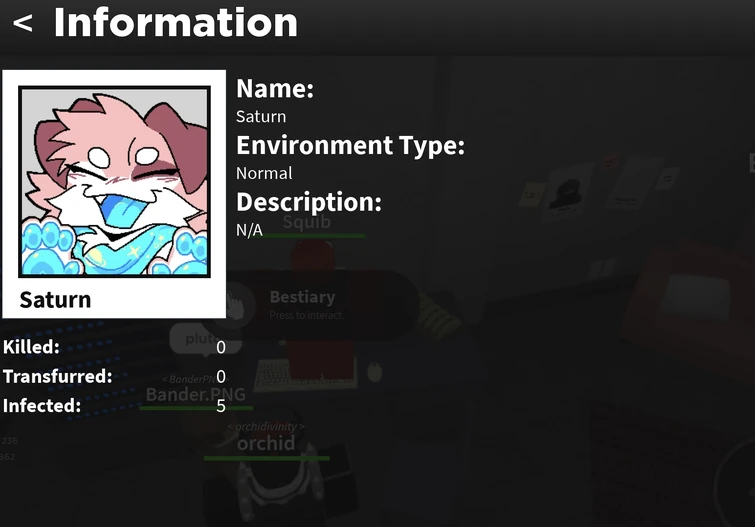This screenshot has height=527, width=755.
Task: Click the Saturn character portrait image
Action: [115, 182]
